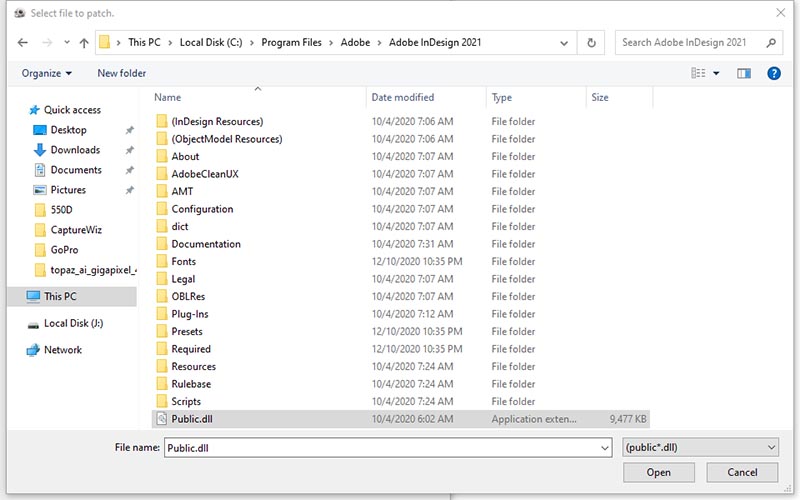This screenshot has height=500, width=800.
Task: Click the Presets folder icon
Action: pos(162,332)
